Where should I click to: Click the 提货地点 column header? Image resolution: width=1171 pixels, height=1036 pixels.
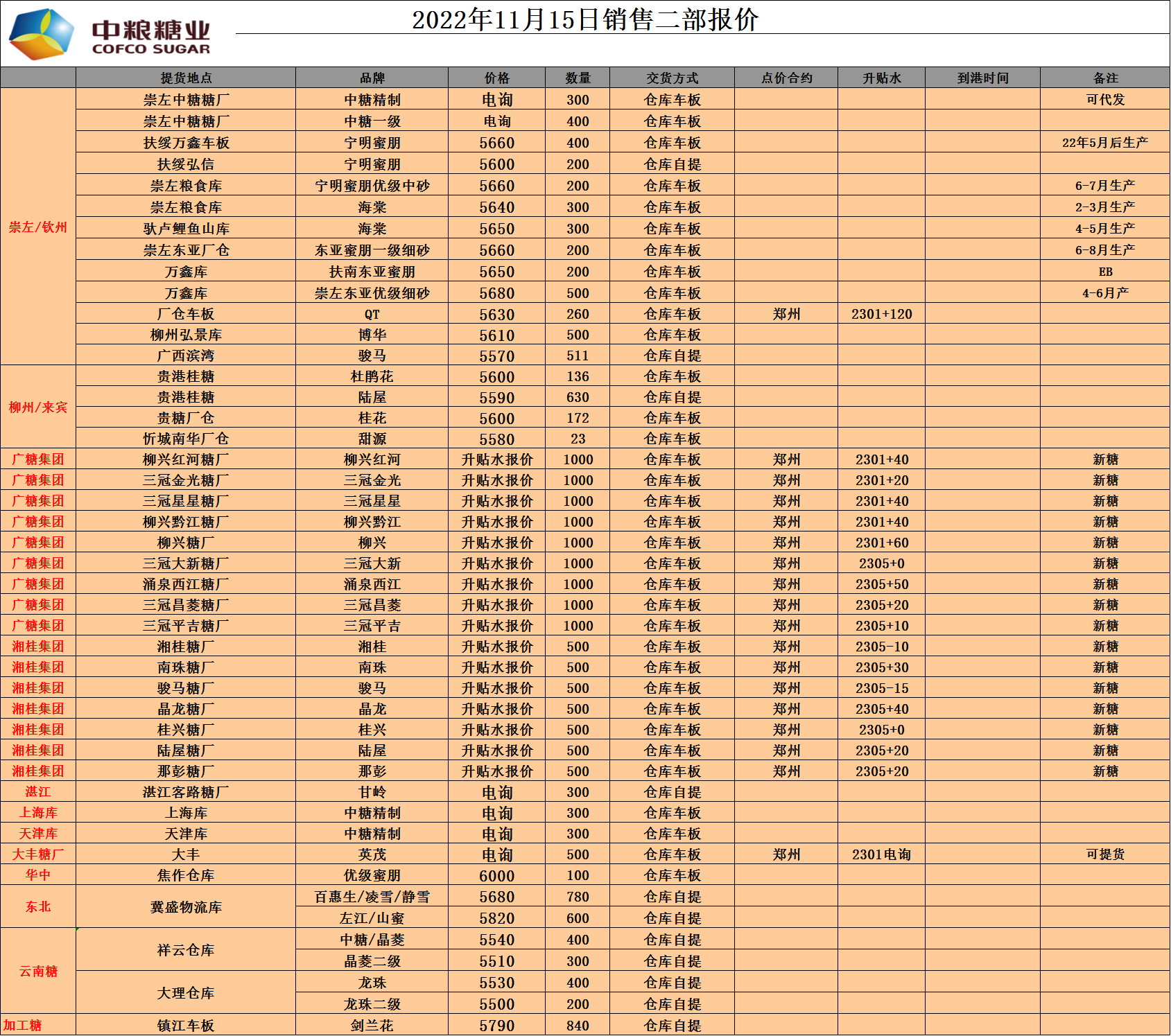tap(186, 78)
